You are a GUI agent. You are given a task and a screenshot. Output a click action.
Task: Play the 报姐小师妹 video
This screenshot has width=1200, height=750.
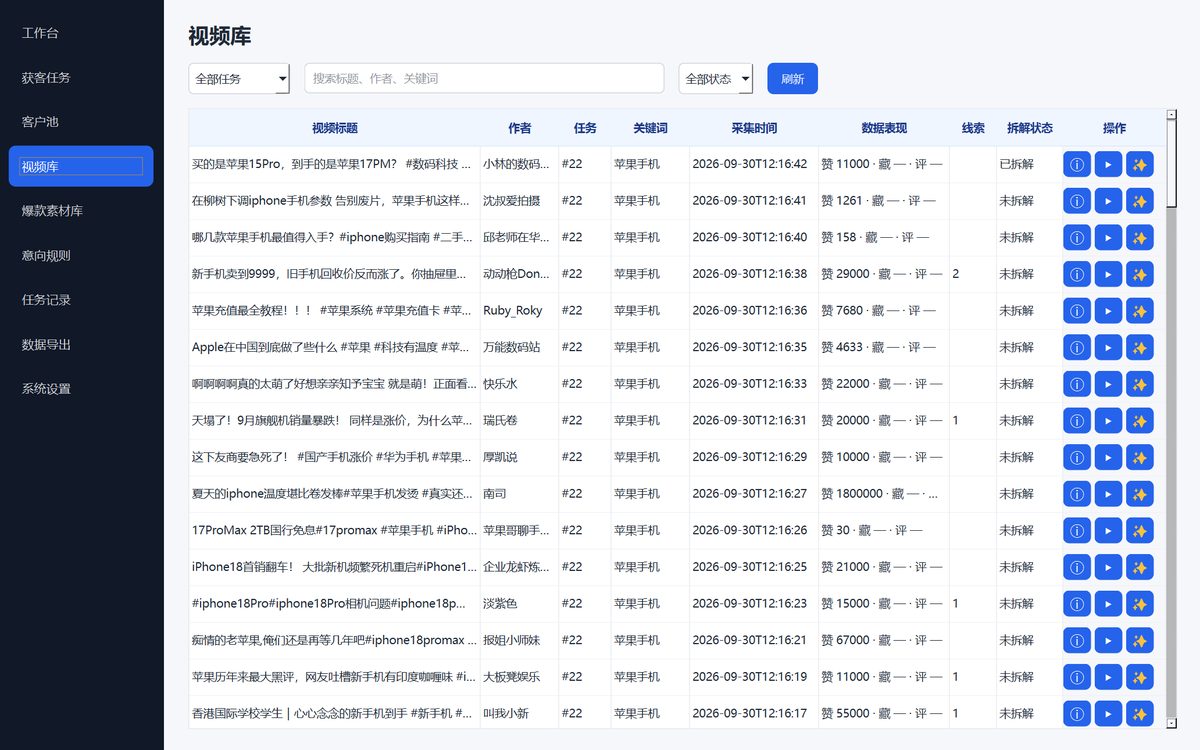click(x=1108, y=640)
